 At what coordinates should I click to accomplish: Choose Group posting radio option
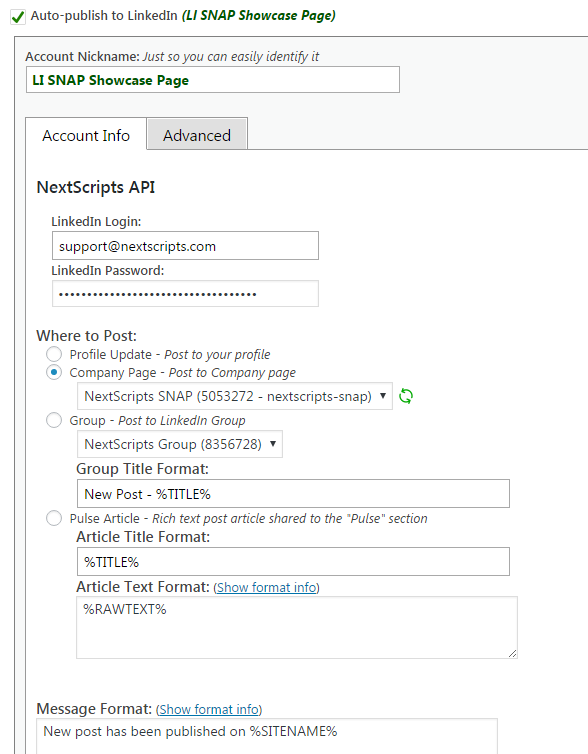pyautogui.click(x=54, y=420)
